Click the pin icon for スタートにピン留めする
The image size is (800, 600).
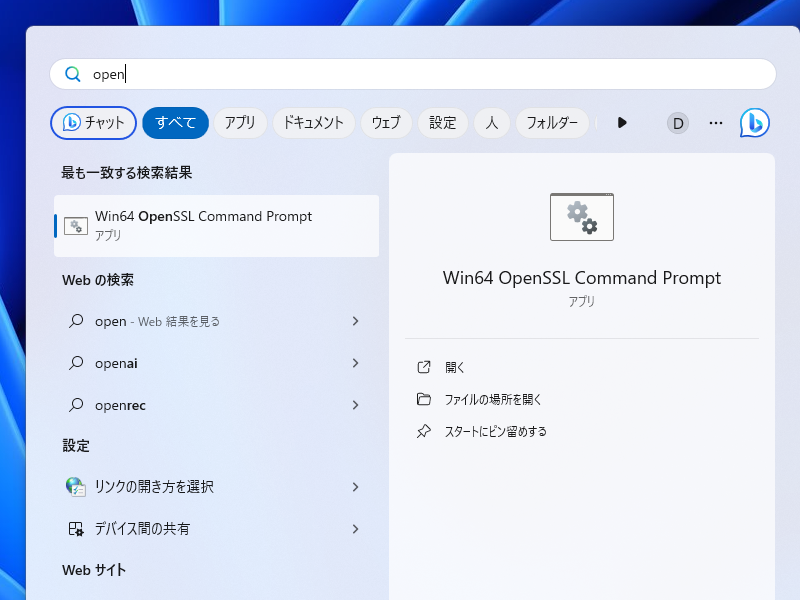click(425, 431)
